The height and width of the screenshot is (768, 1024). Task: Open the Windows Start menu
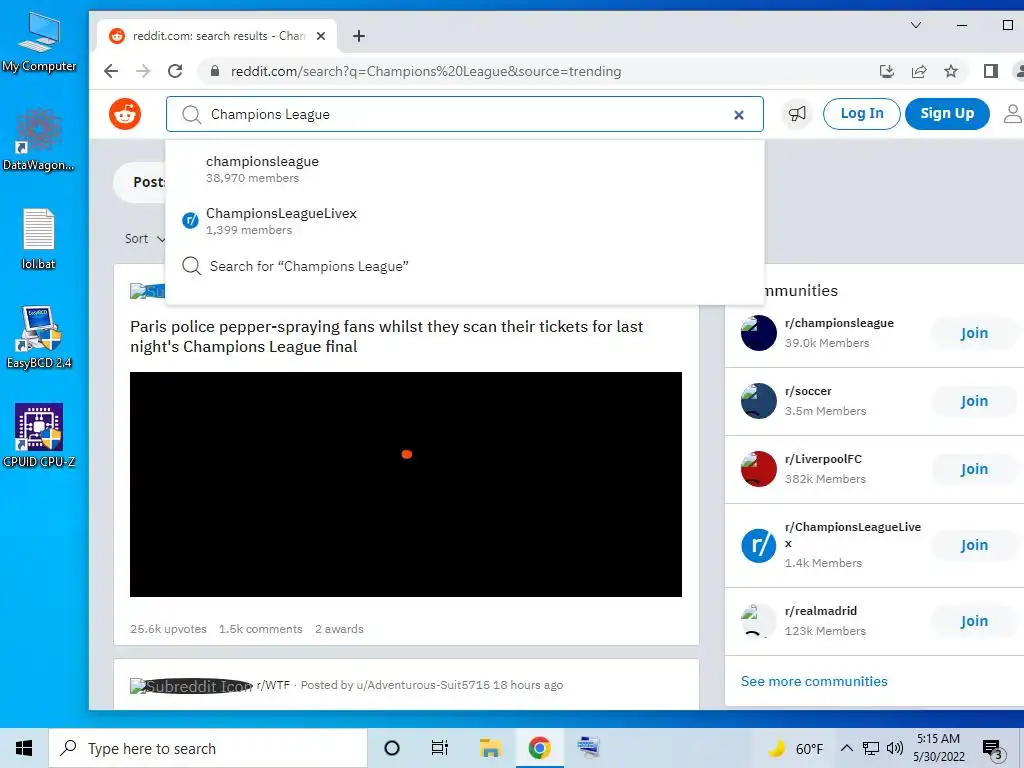click(24, 748)
